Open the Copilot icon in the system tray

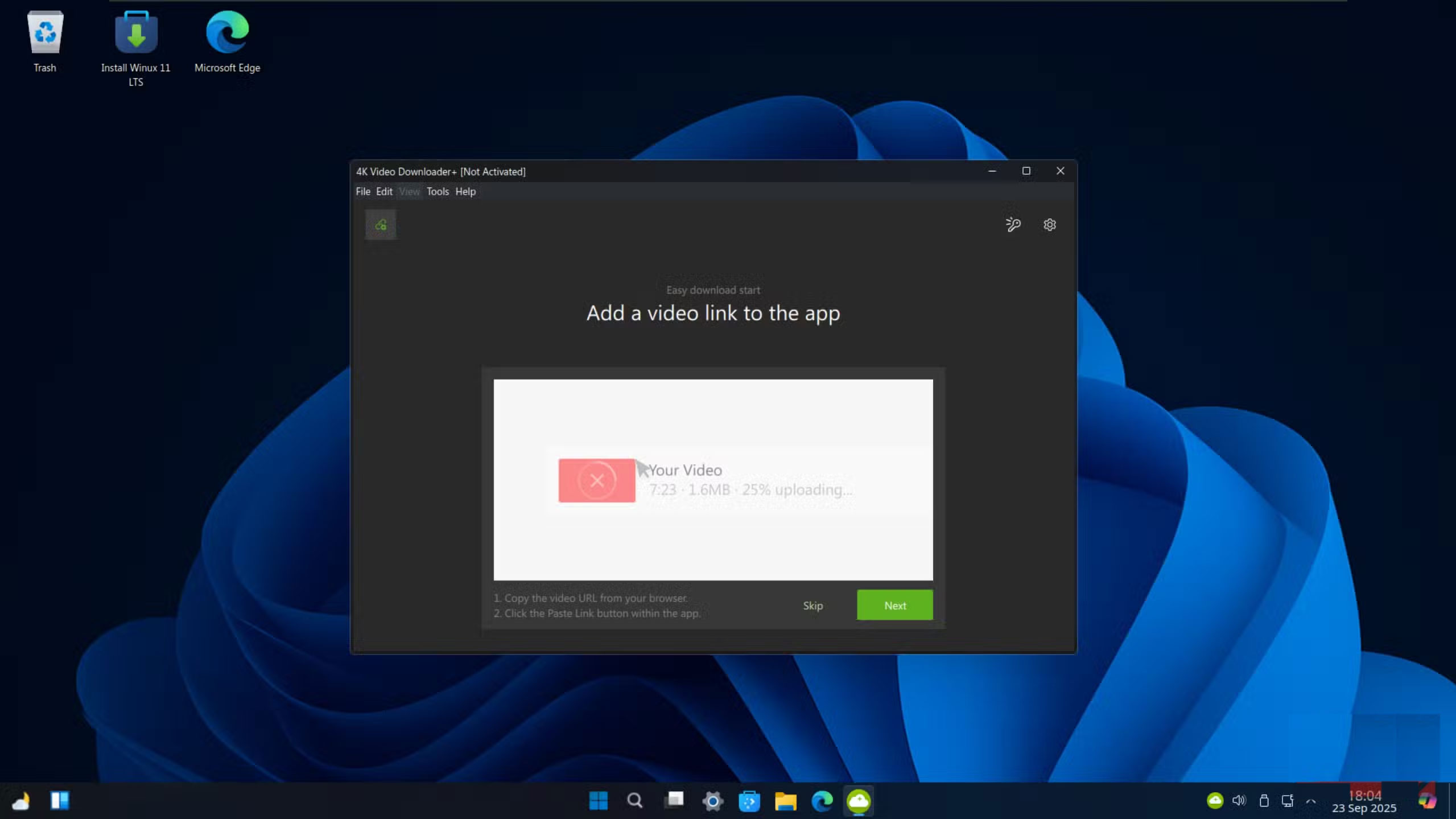tap(1428, 801)
